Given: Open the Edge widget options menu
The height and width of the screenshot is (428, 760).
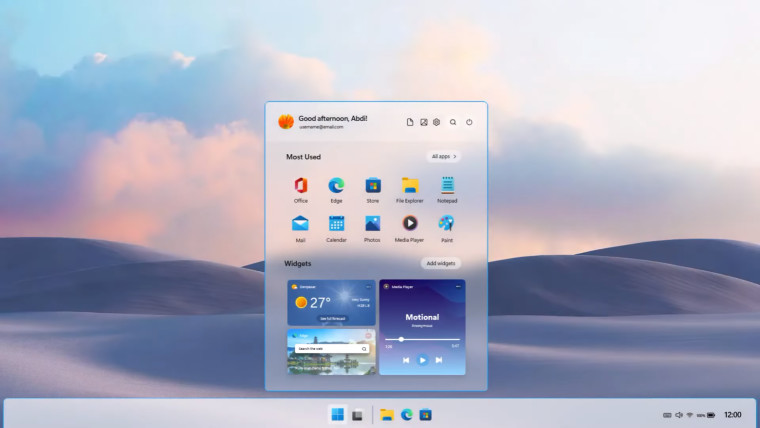Looking at the screenshot, I should (x=368, y=335).
